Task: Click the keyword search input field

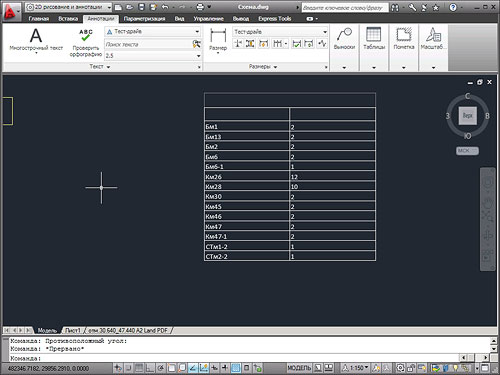Action: pos(344,7)
